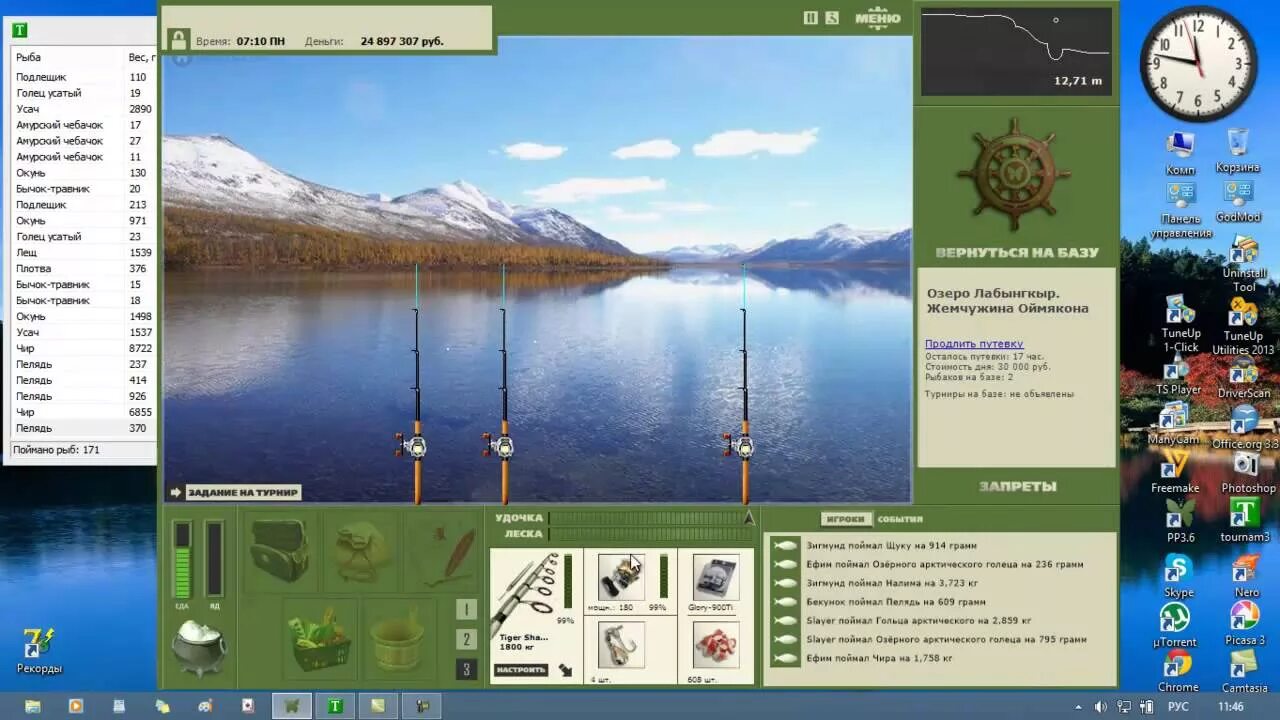Switch to СОБЫТИЯ tab
The image size is (1280, 720).
[x=900, y=519]
